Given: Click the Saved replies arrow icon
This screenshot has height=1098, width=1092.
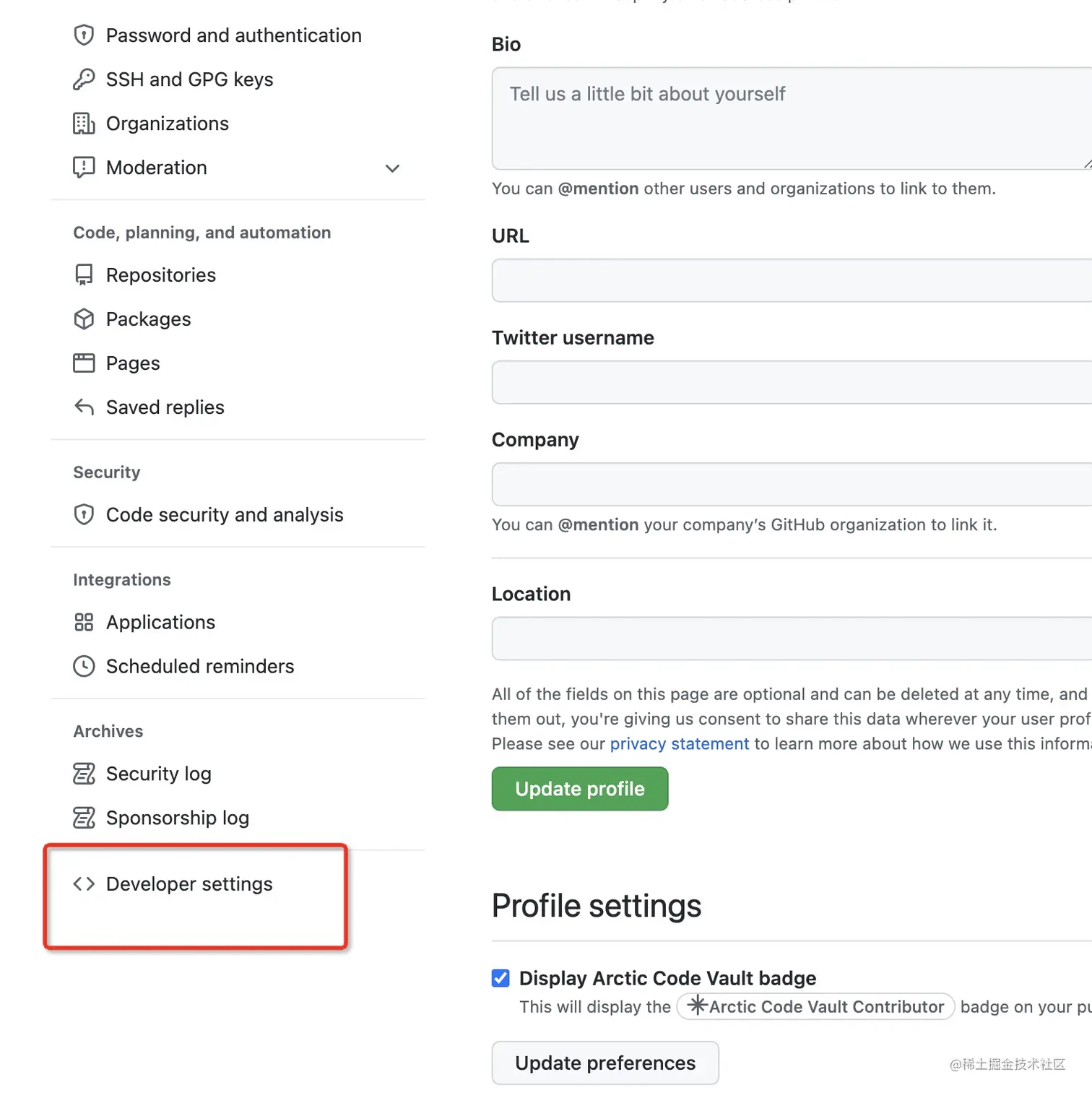Looking at the screenshot, I should [x=84, y=407].
